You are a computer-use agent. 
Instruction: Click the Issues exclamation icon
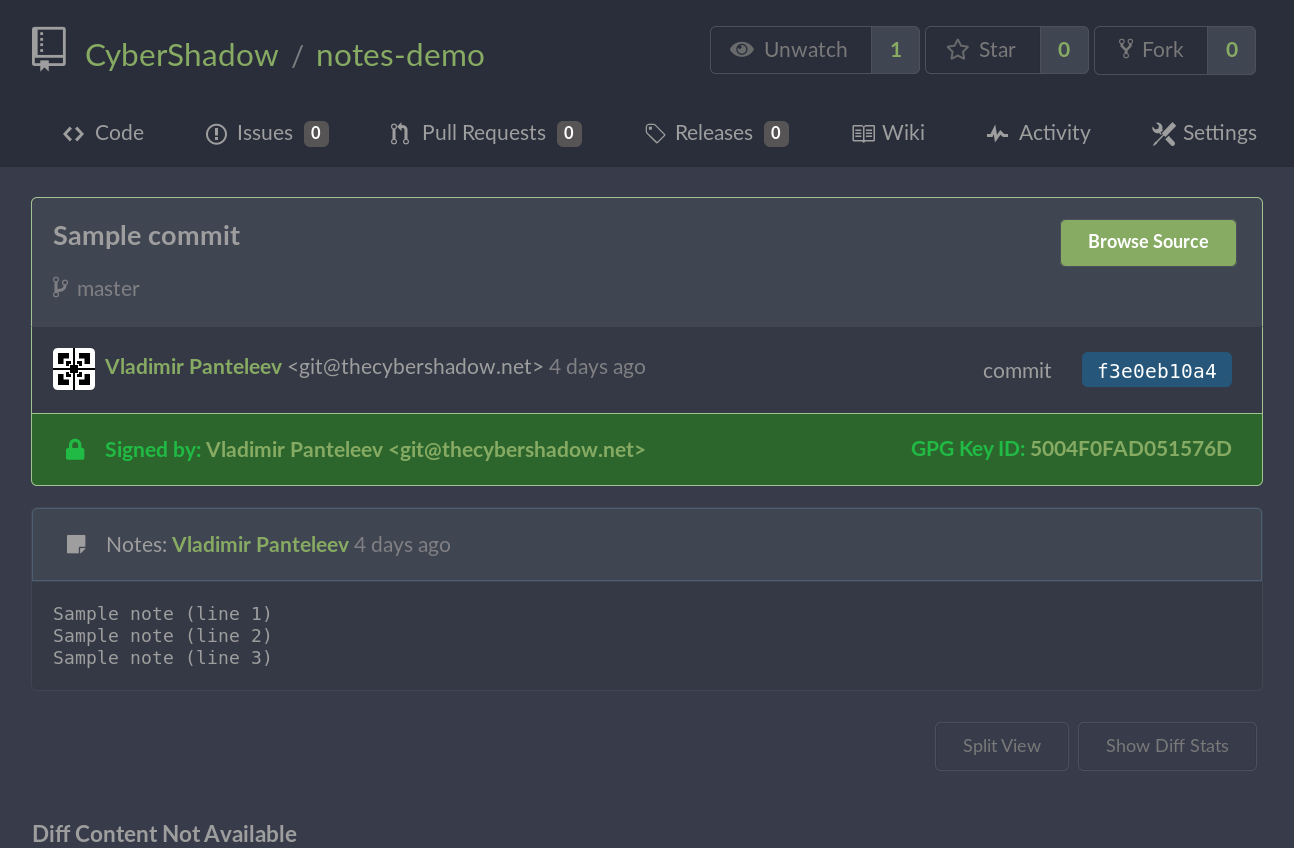coord(216,134)
